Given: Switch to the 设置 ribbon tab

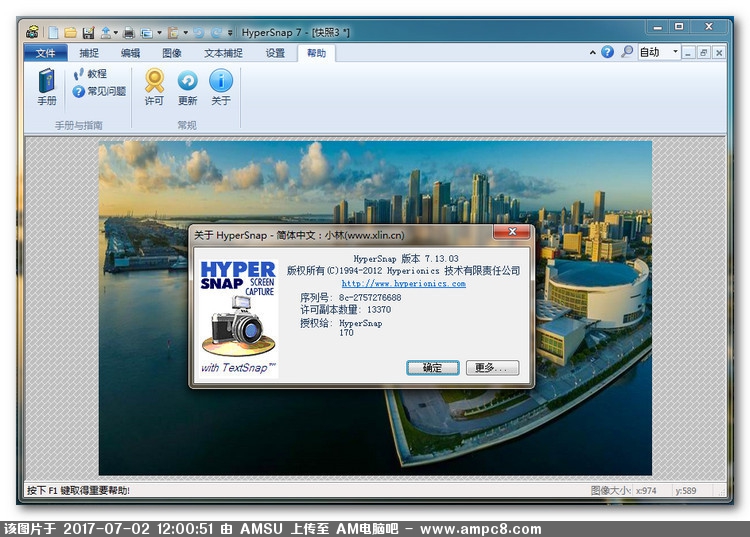Looking at the screenshot, I should [x=275, y=53].
